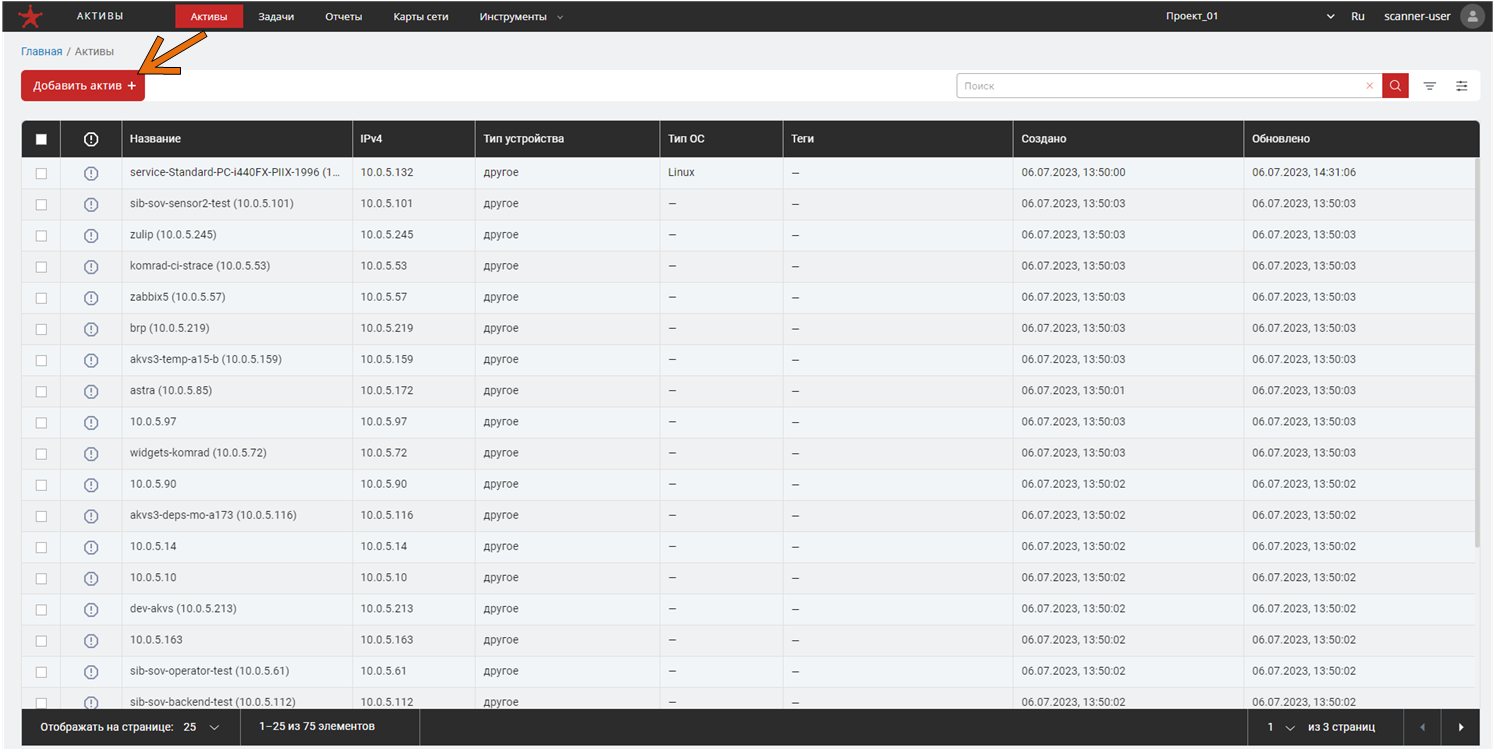This screenshot has width=1493, height=749.
Task: Click status icon for 10.0.5.97 row
Action: [x=91, y=422]
